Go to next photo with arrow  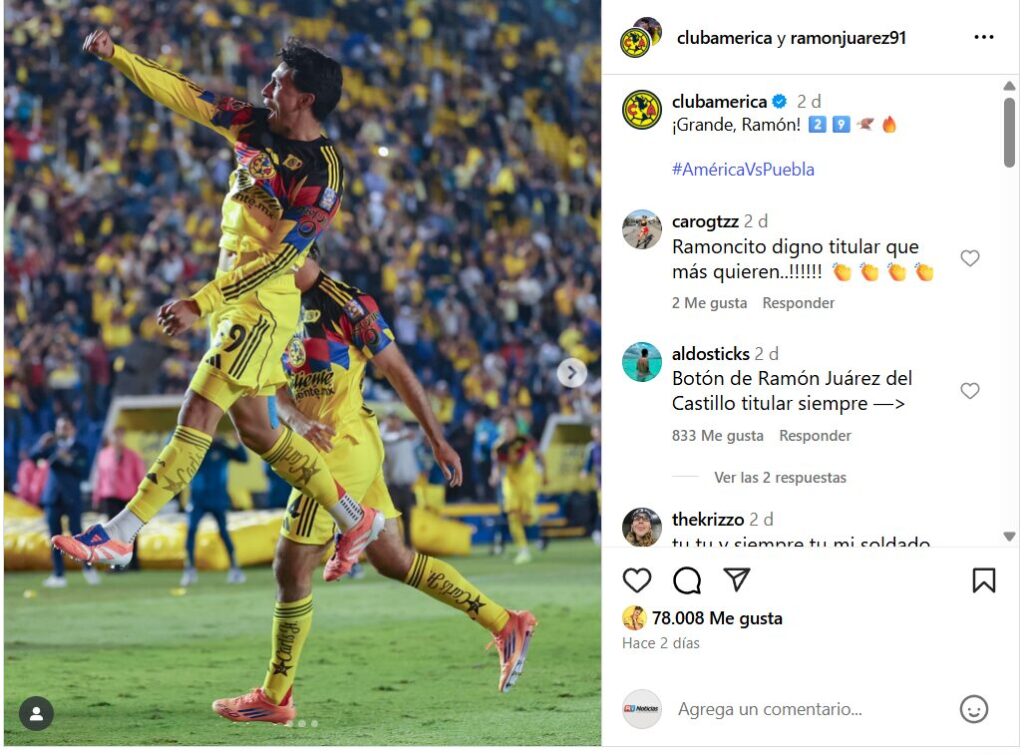pos(571,372)
